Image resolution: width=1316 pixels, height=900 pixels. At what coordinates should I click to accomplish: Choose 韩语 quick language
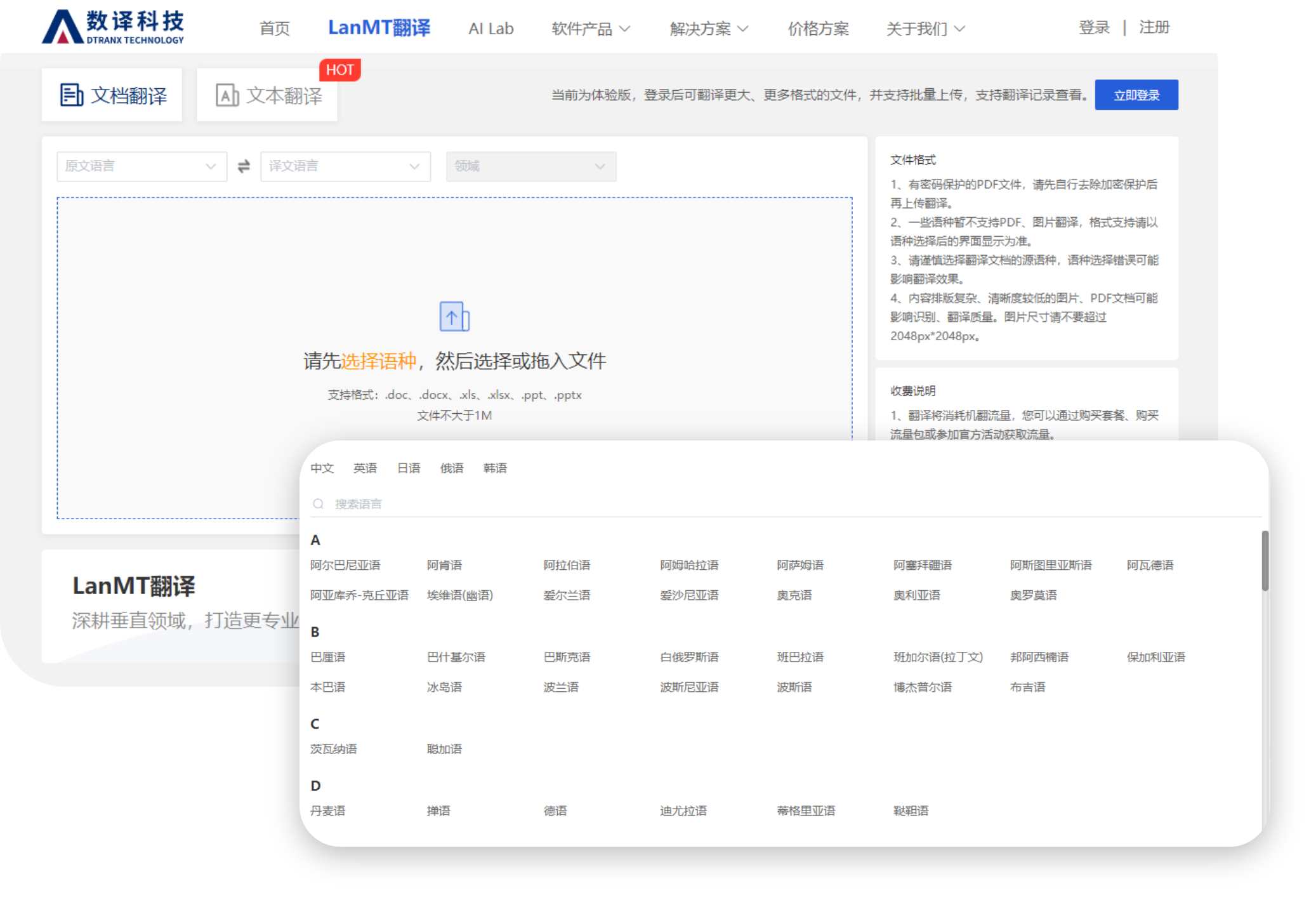tap(495, 468)
